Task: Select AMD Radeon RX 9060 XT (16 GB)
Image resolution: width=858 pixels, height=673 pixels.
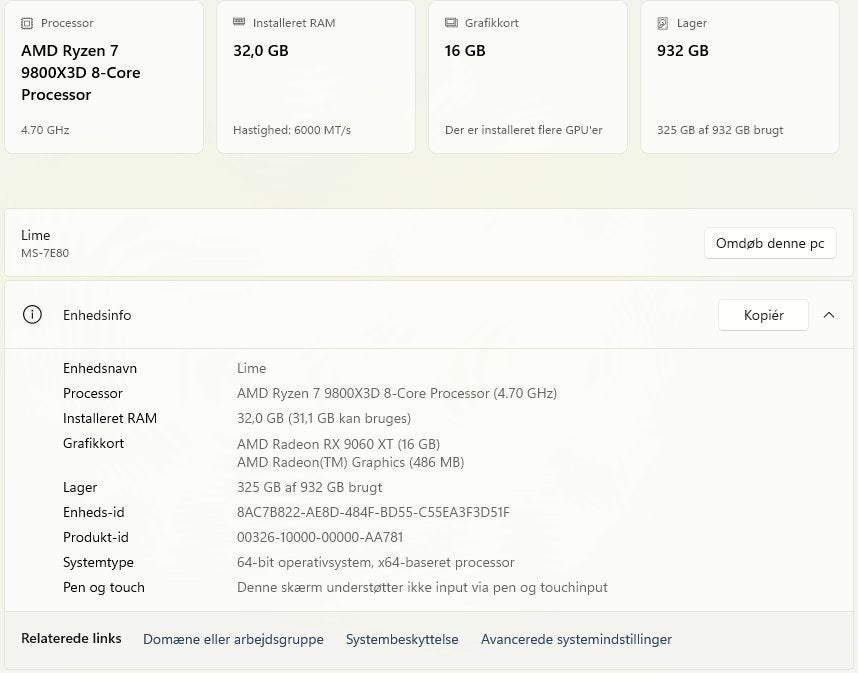Action: (x=338, y=444)
